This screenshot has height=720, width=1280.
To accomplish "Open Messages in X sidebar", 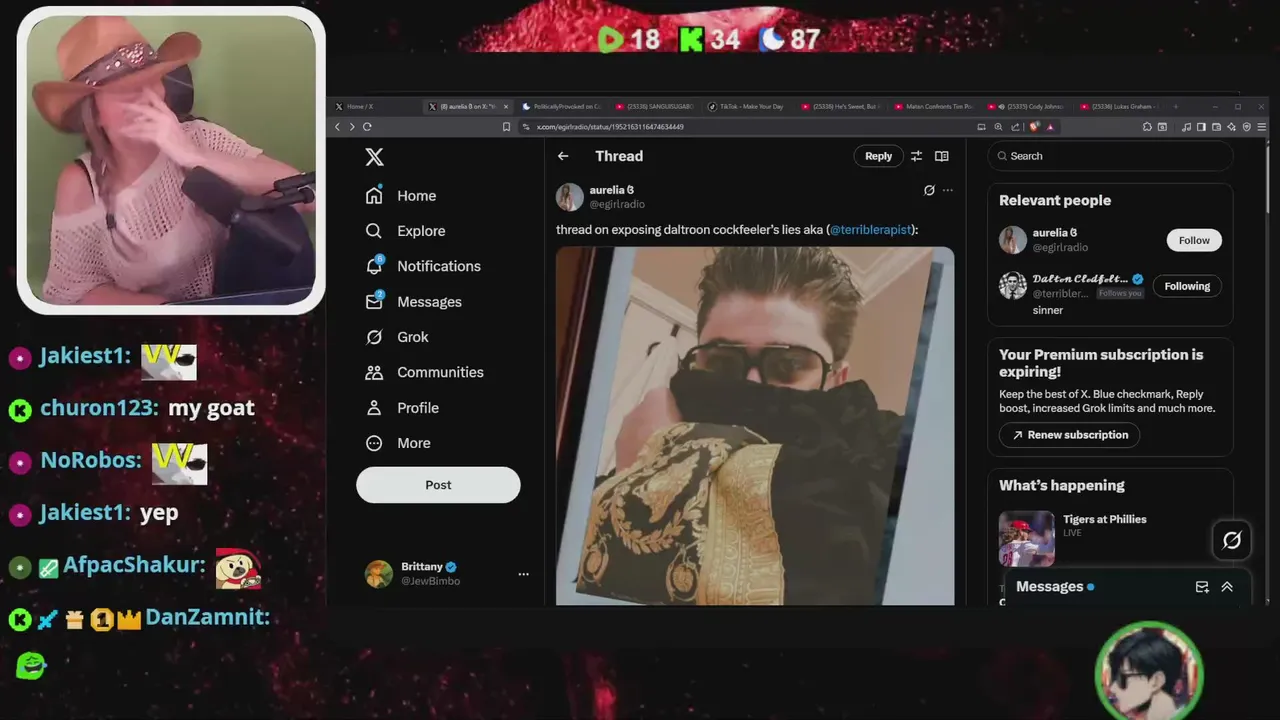I will pos(414,302).
